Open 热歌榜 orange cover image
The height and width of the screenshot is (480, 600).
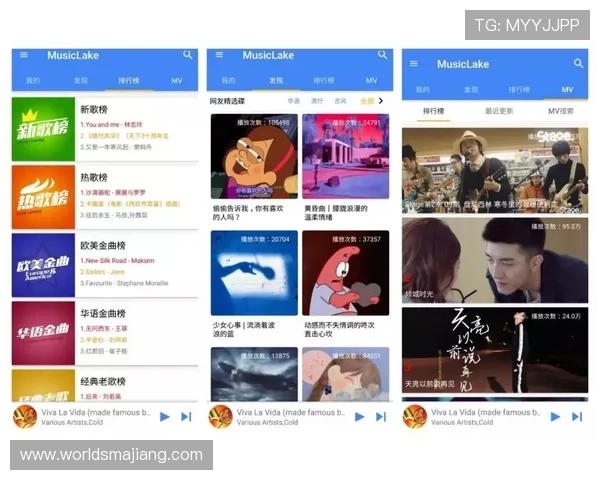click(43, 198)
